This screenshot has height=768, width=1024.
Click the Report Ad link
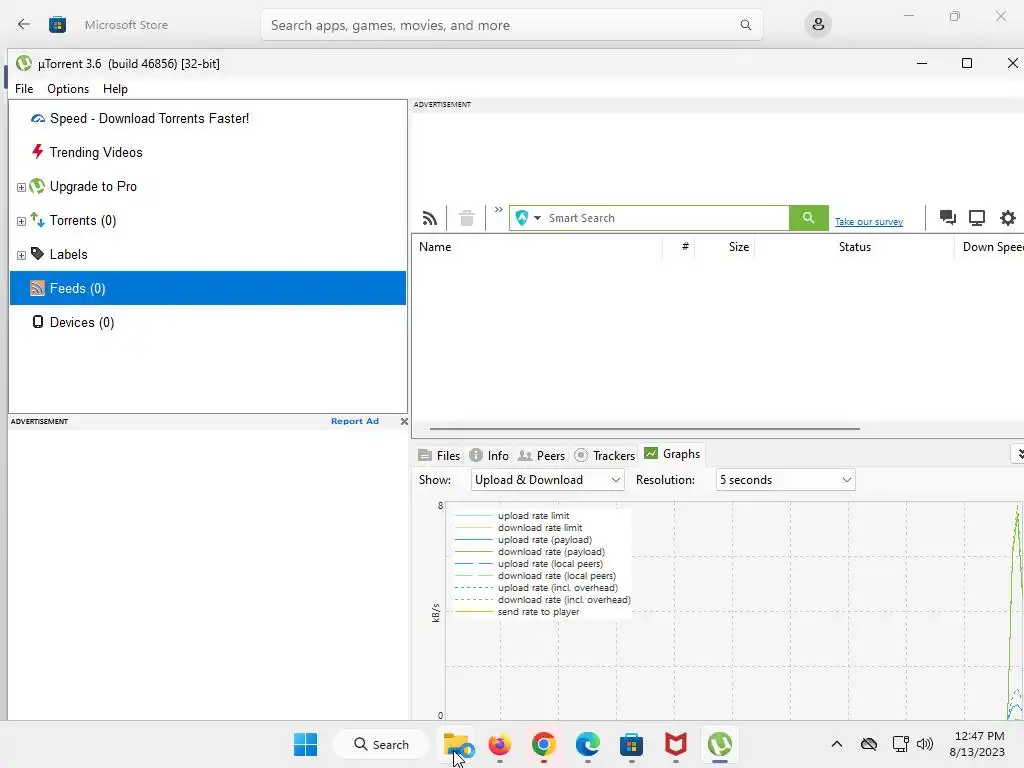355,421
